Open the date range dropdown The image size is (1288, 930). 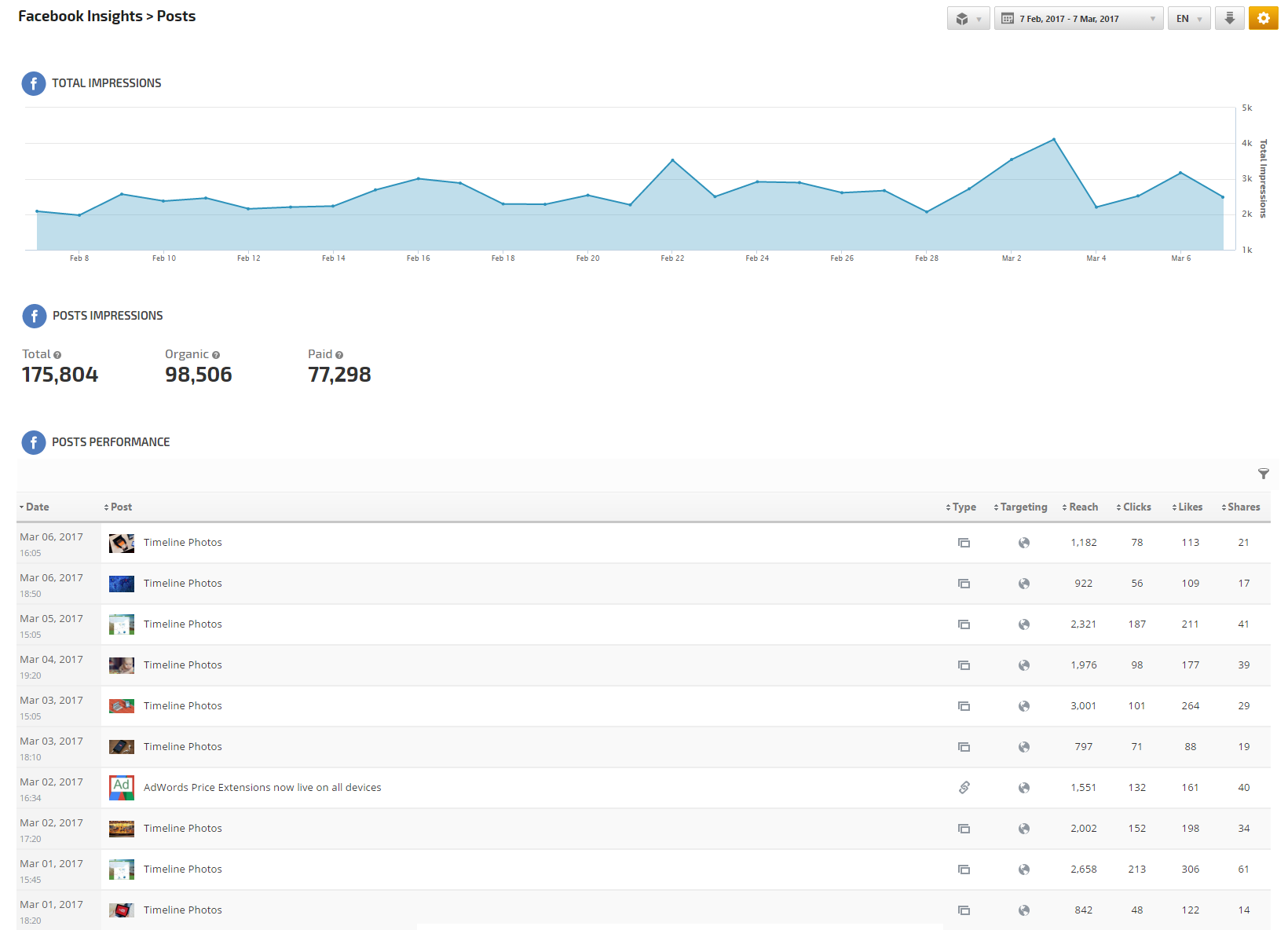click(x=1078, y=19)
